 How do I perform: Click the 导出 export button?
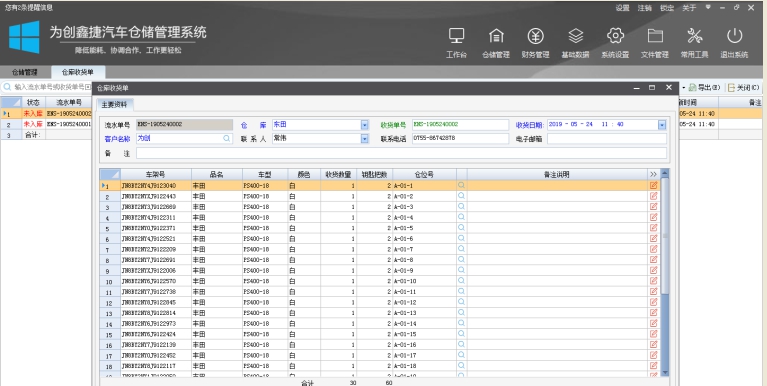pos(704,88)
